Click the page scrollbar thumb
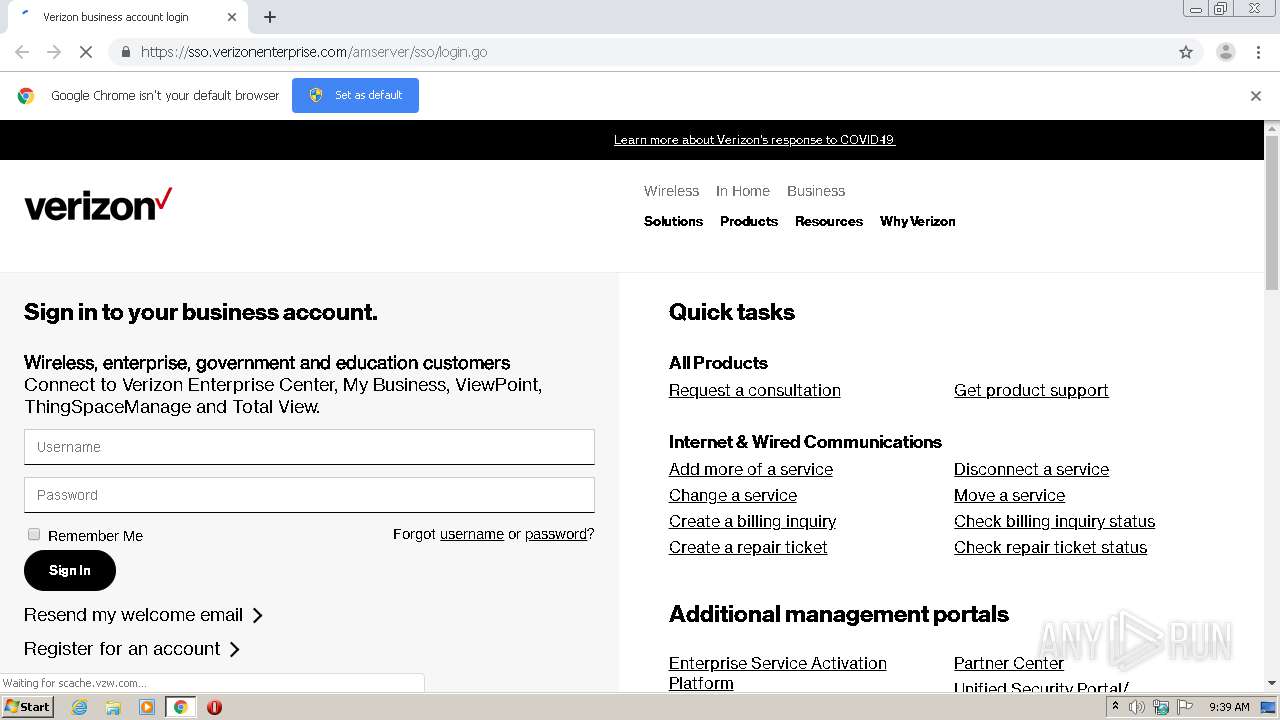 point(1272,211)
